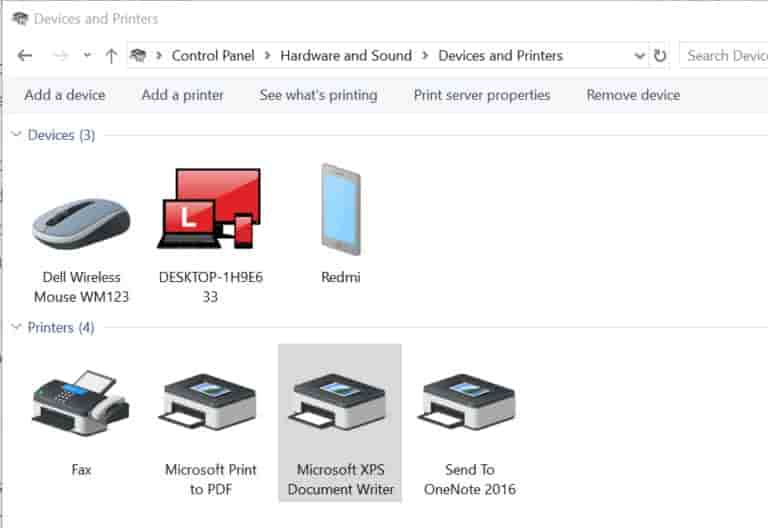Open the recent locations dropdown arrow
This screenshot has height=528, width=768.
tap(87, 55)
